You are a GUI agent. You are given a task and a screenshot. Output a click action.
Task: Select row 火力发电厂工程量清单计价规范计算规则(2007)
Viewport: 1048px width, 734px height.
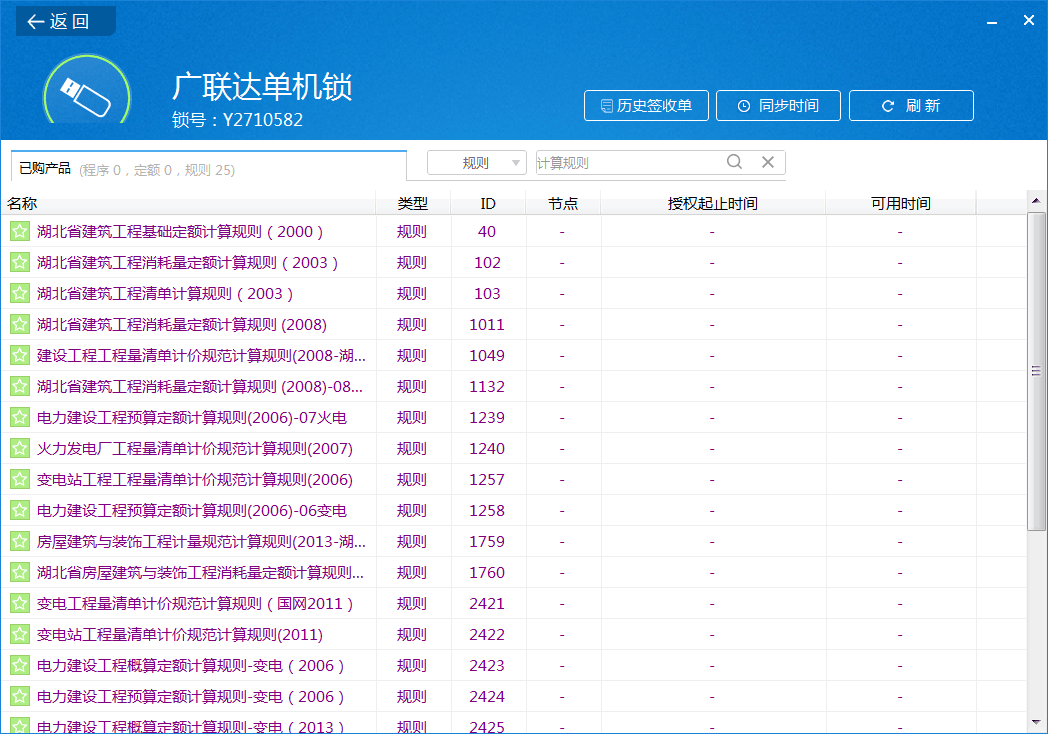(x=513, y=448)
